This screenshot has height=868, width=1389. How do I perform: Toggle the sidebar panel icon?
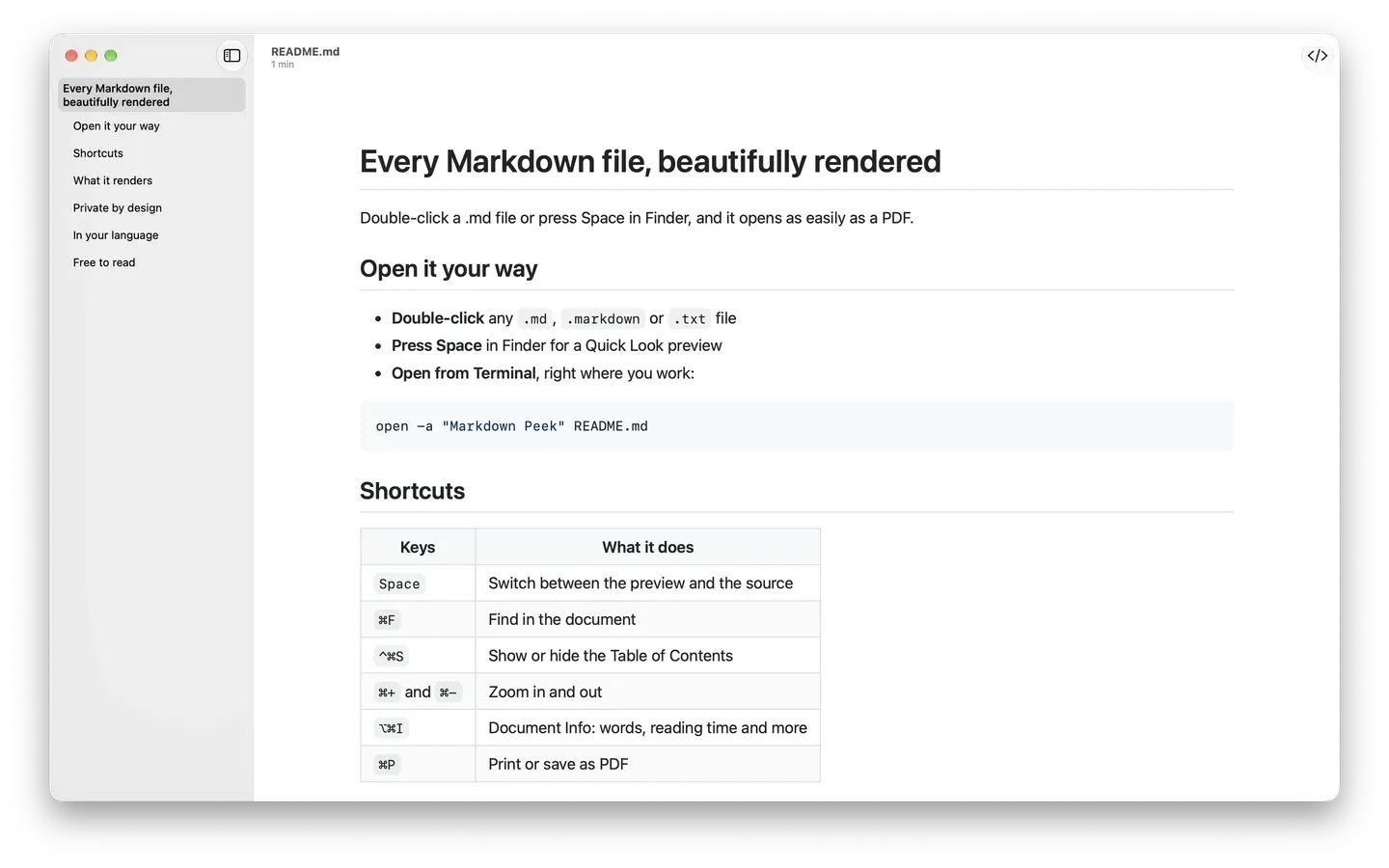coord(231,56)
